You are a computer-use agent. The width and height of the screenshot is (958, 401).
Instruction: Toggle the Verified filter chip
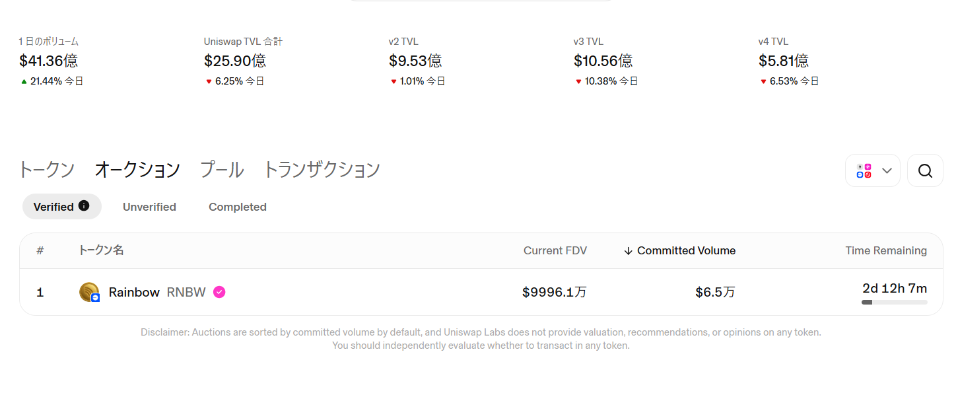54,207
